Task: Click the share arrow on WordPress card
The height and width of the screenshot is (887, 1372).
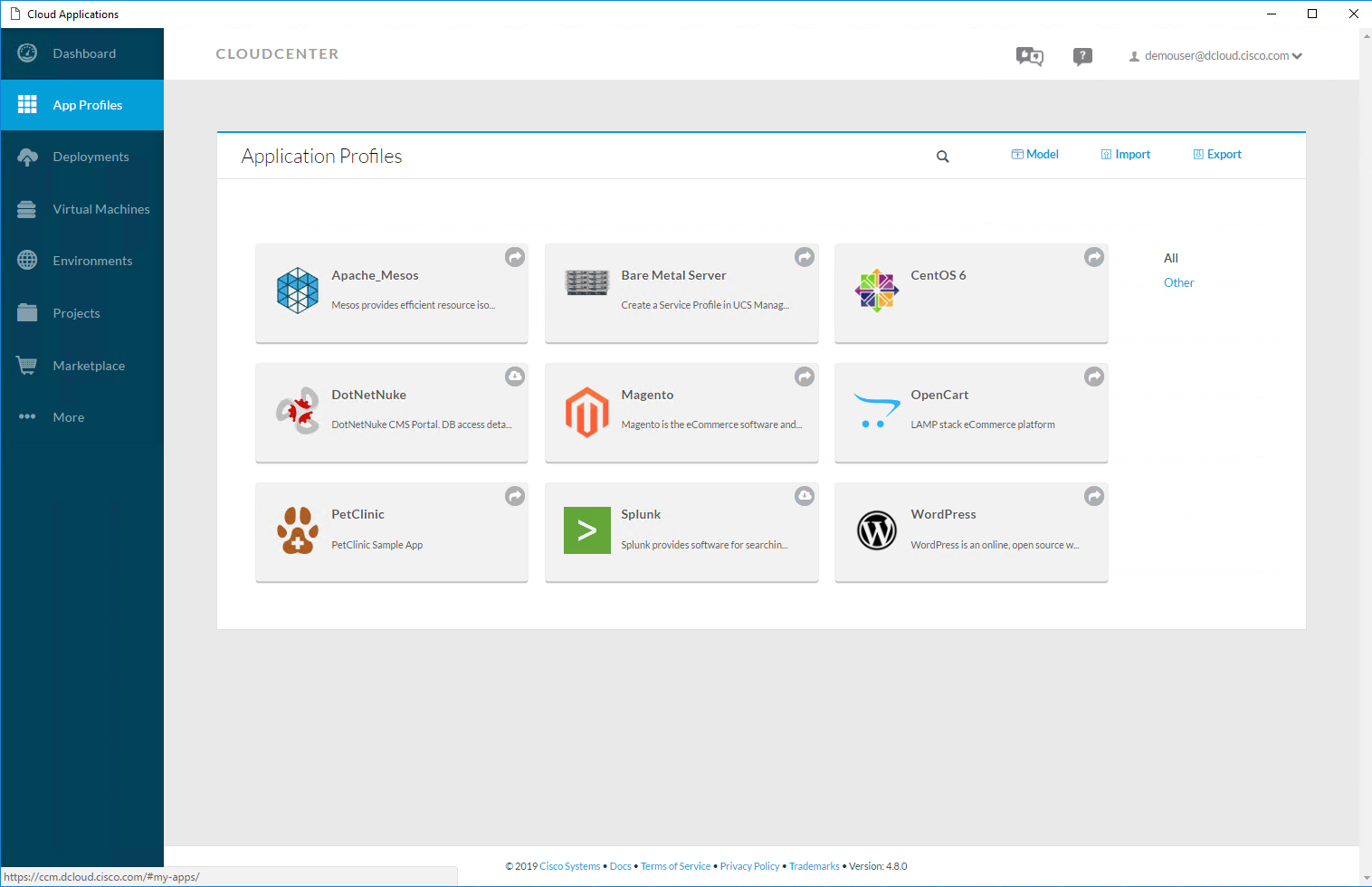Action: coord(1094,496)
